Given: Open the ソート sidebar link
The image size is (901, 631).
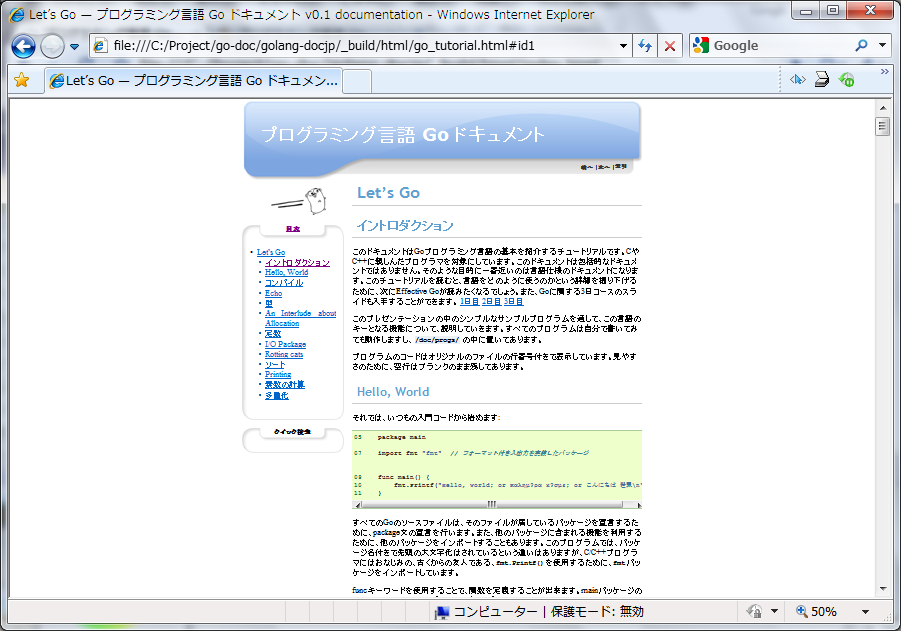Looking at the screenshot, I should tap(275, 364).
